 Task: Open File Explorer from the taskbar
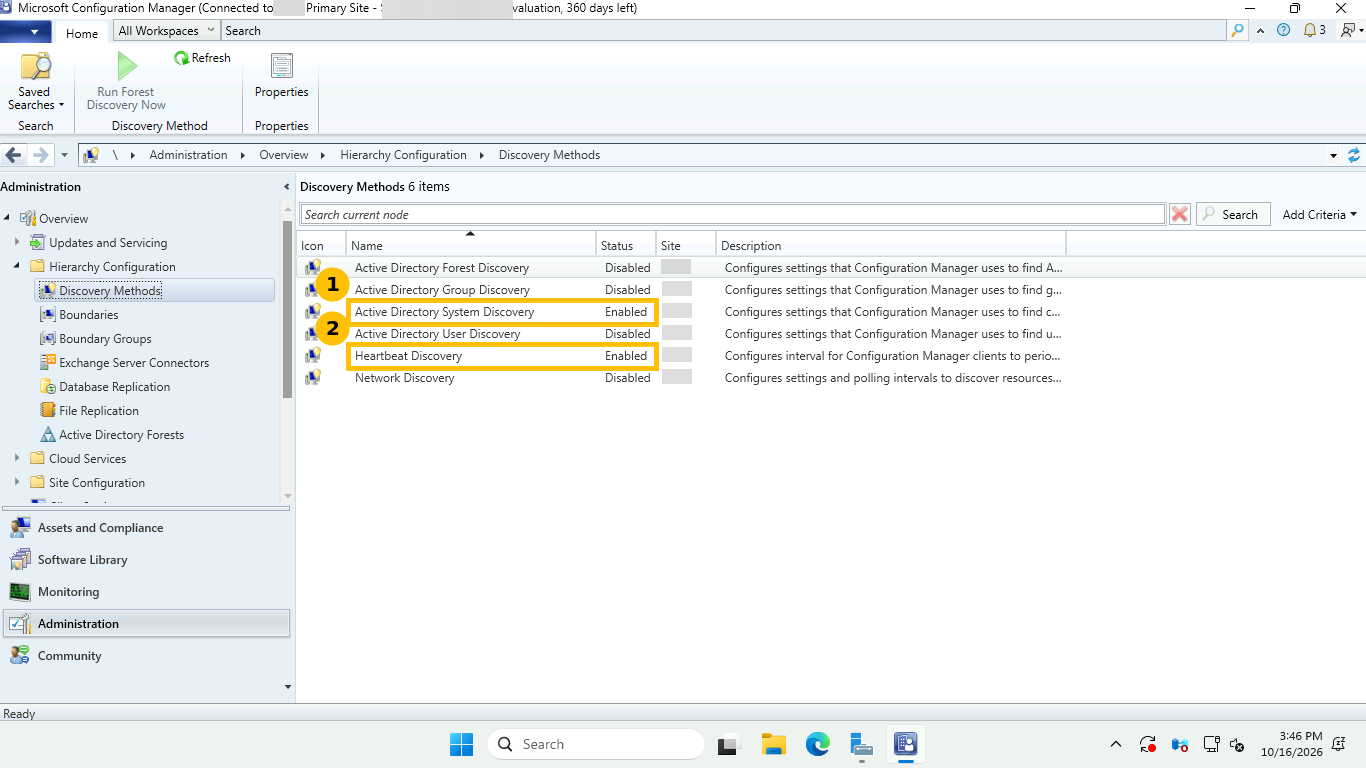click(773, 744)
